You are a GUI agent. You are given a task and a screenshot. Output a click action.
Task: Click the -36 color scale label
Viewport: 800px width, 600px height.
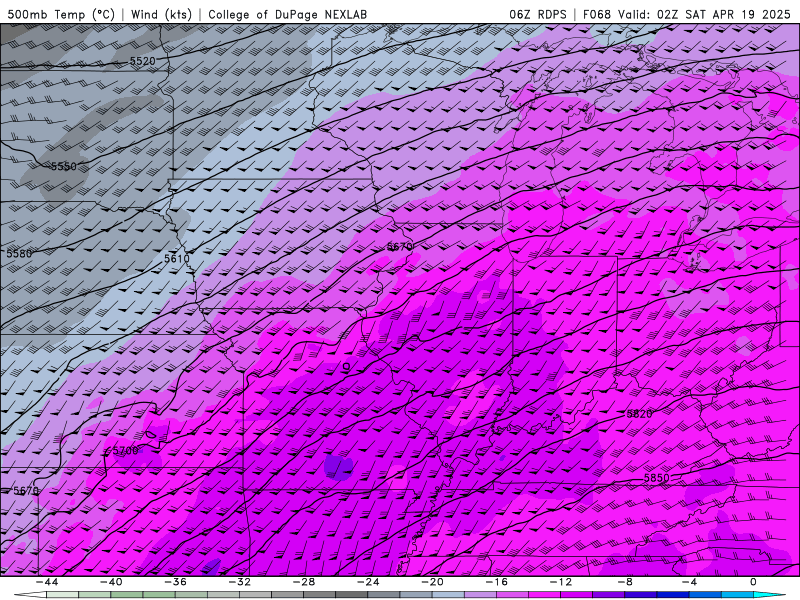[x=176, y=582]
